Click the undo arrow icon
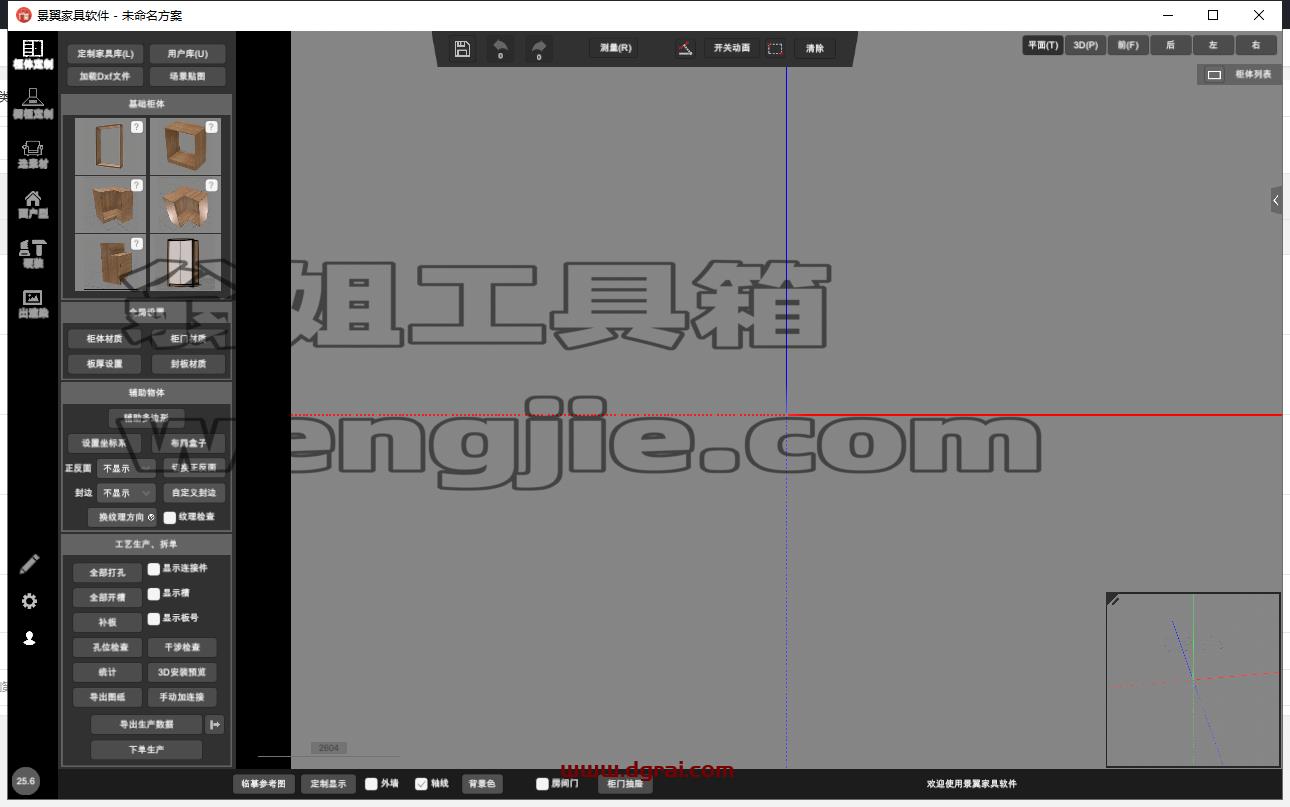This screenshot has width=1290, height=807. (501, 48)
